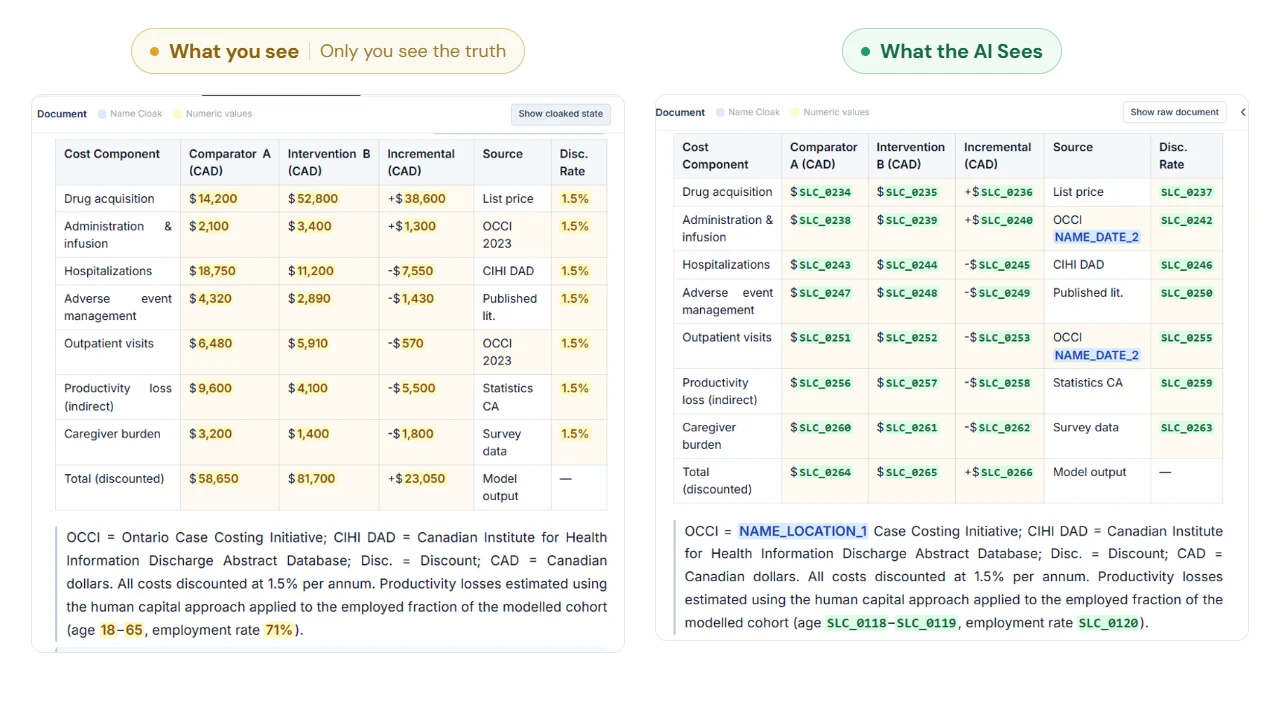Click SLC_0245 token in Hospitalizations row
Screen dimensions: 1280x720
click(x=1004, y=265)
